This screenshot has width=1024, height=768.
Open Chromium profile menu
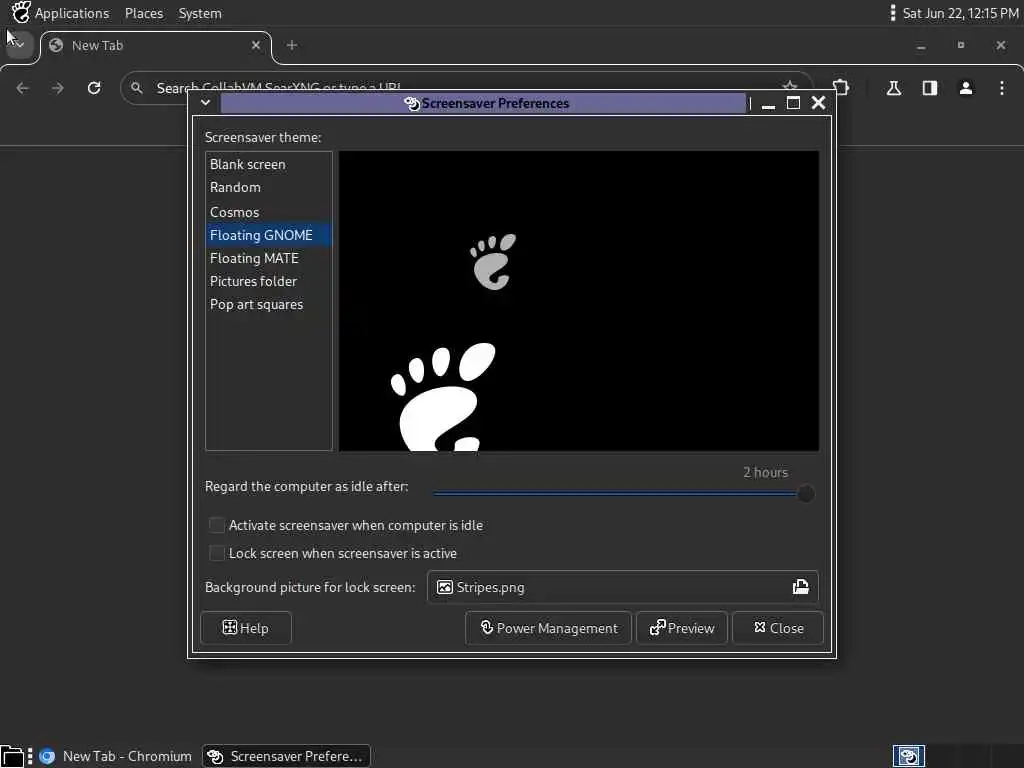pyautogui.click(x=966, y=88)
